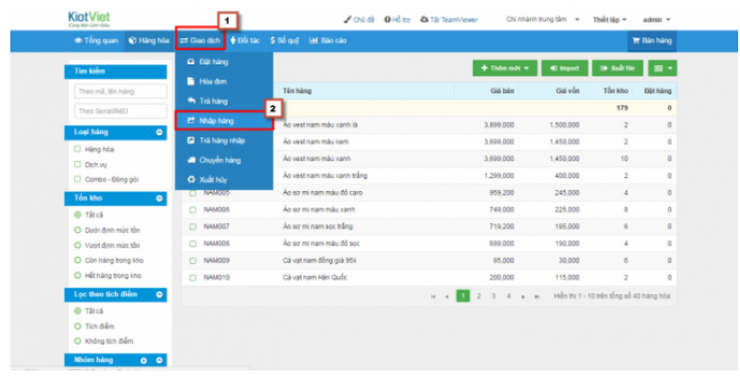Sort by the Tồn kho column header
740x376 pixels.
(616, 91)
